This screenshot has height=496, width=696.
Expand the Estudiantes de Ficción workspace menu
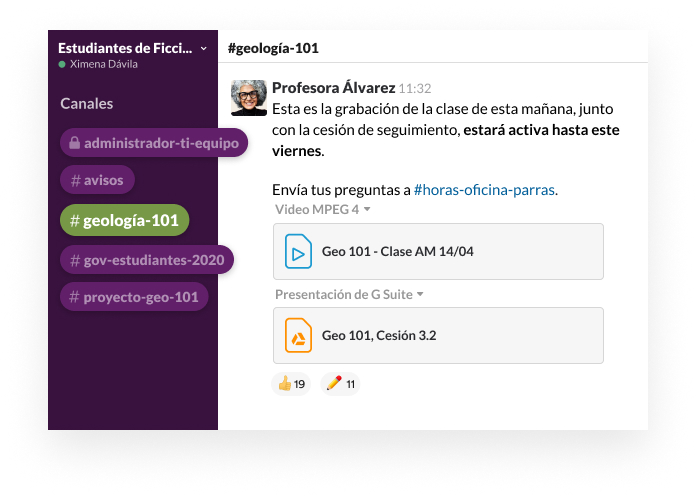tap(204, 48)
